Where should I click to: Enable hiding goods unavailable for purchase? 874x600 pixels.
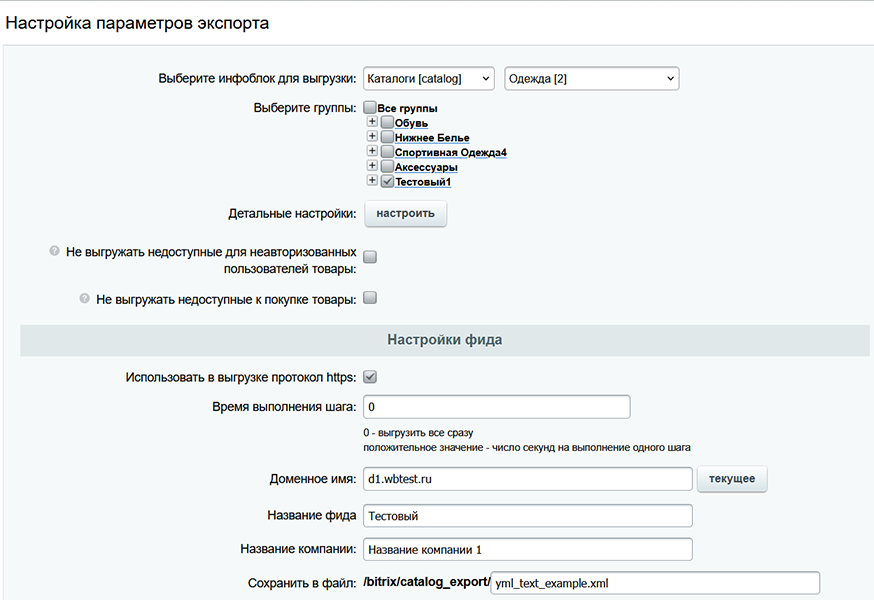pos(370,297)
